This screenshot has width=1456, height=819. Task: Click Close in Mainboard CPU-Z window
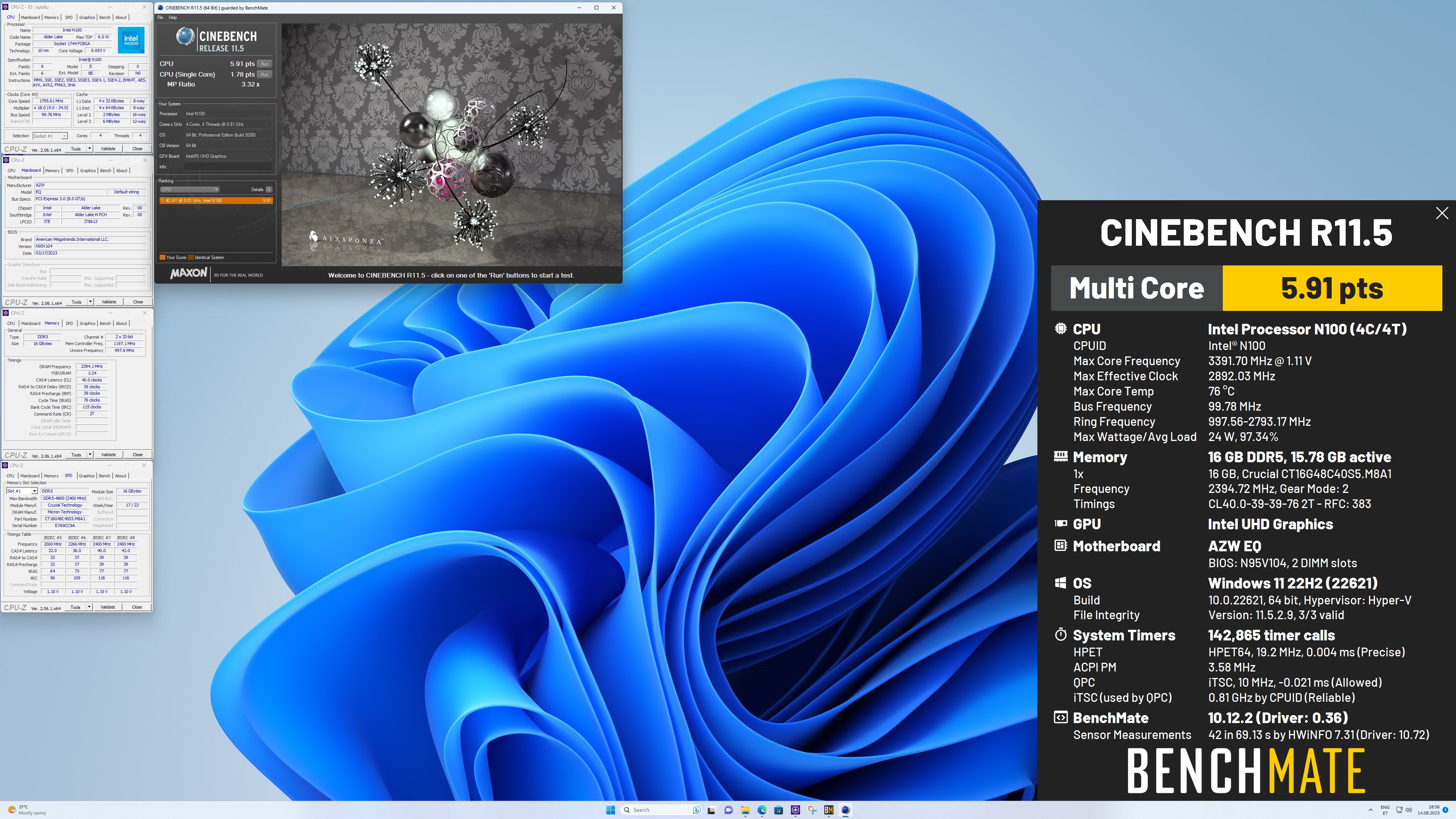[x=138, y=302]
